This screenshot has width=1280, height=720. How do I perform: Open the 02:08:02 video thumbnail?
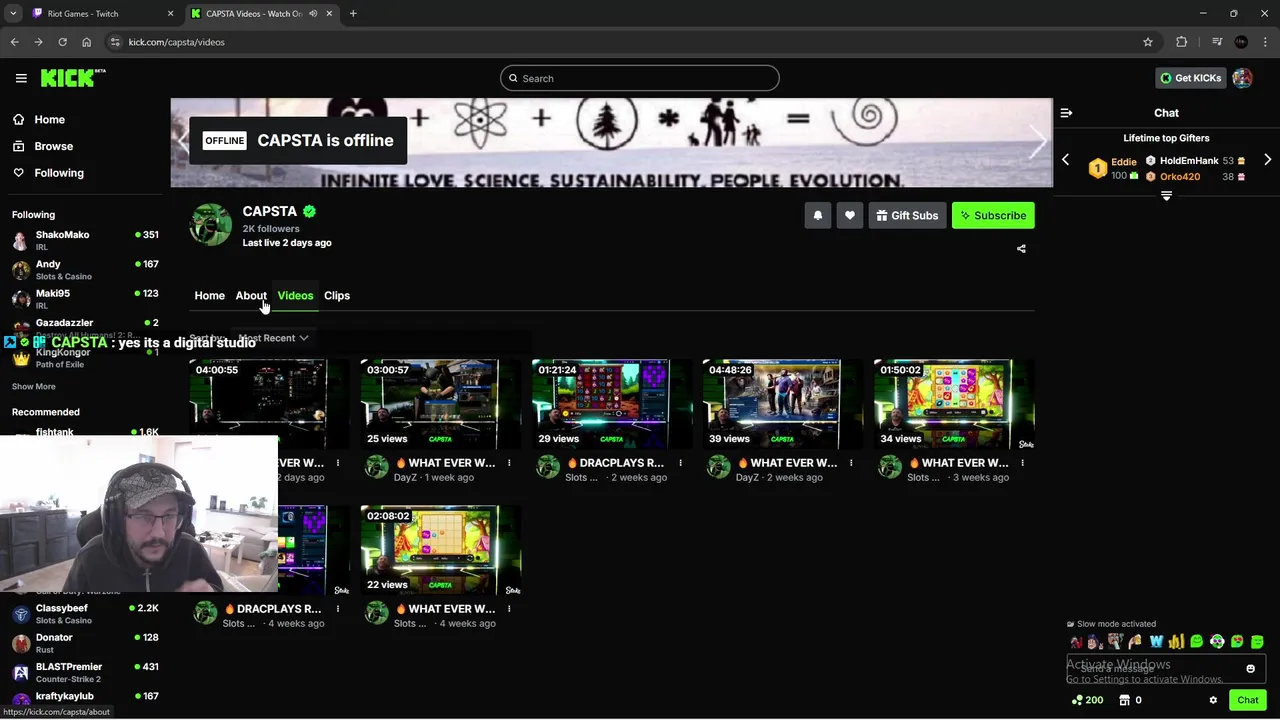tap(441, 550)
